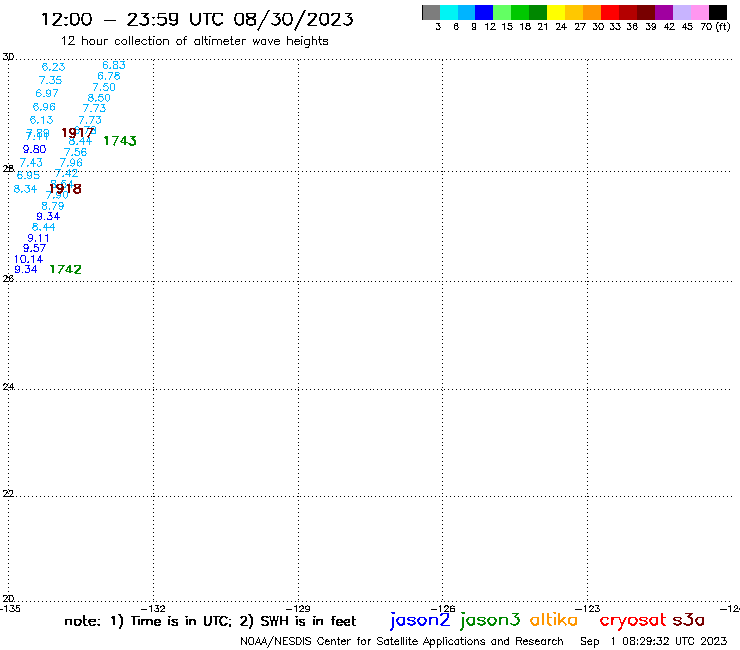Click the '12' color scale label
Viewport: 740px width, 650px height.
pos(490,27)
